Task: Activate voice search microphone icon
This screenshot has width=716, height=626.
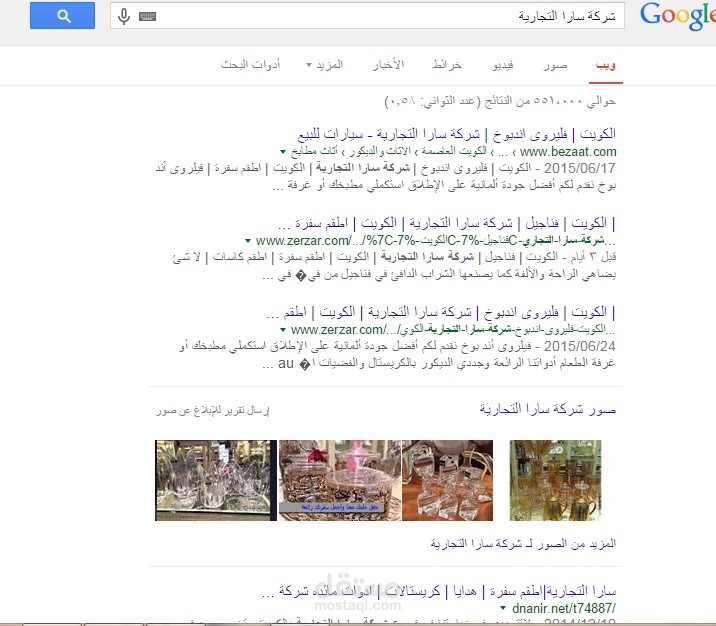Action: tap(124, 16)
